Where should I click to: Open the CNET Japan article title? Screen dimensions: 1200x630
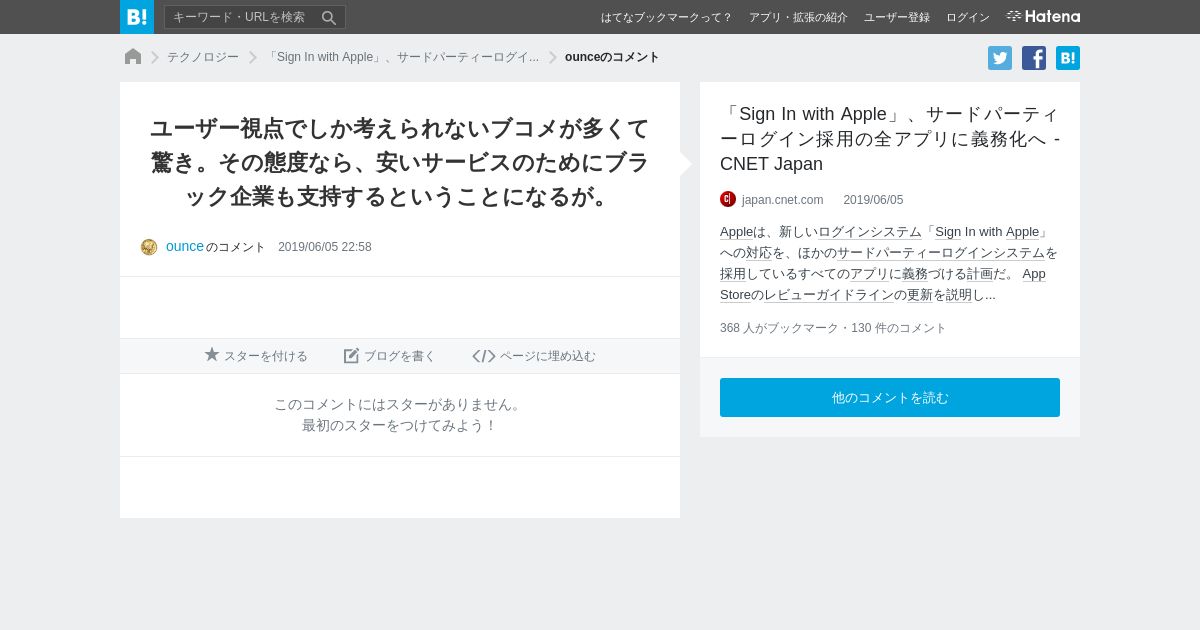[x=890, y=139]
